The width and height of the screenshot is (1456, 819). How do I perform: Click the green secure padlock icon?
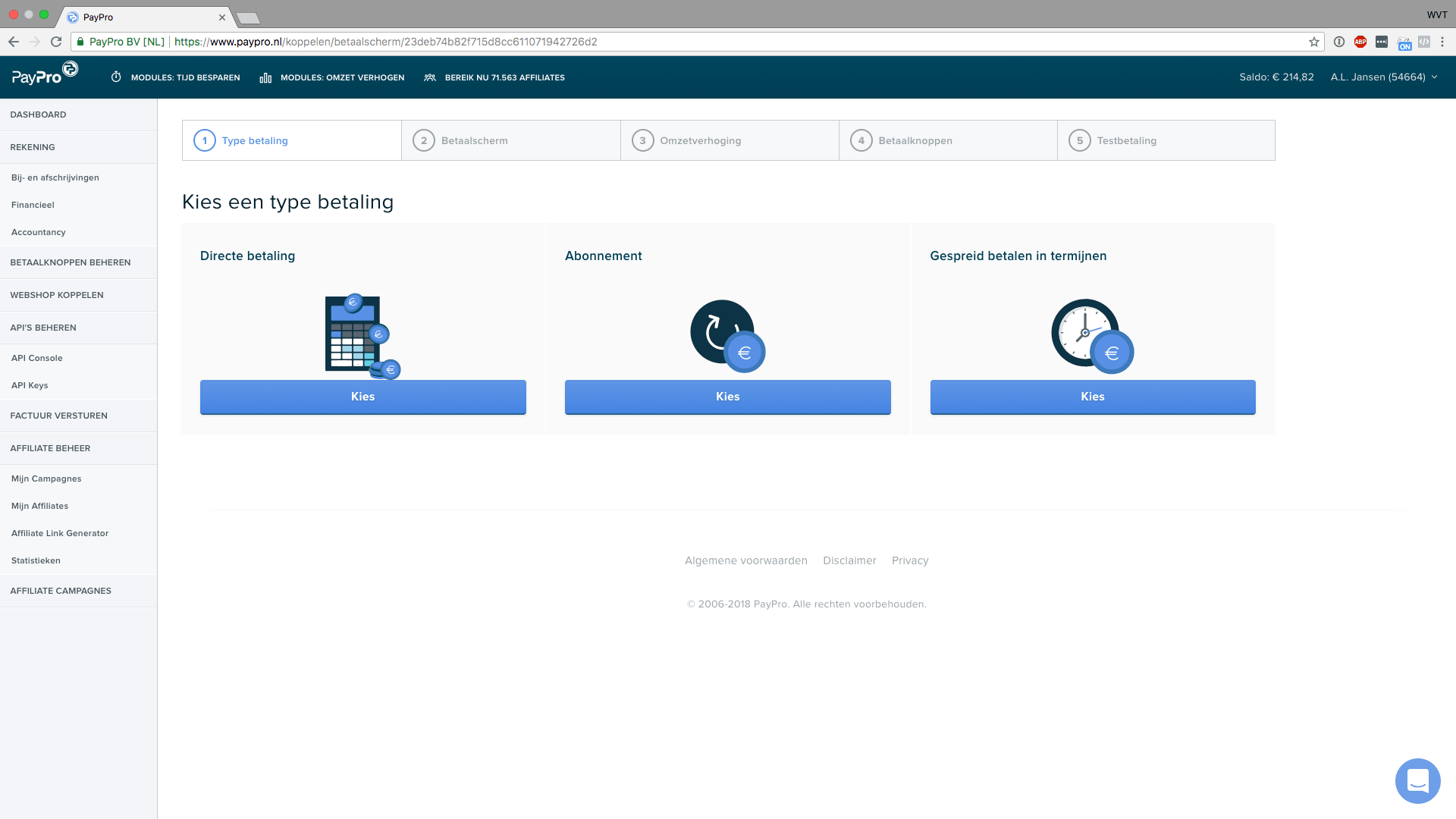click(x=80, y=42)
